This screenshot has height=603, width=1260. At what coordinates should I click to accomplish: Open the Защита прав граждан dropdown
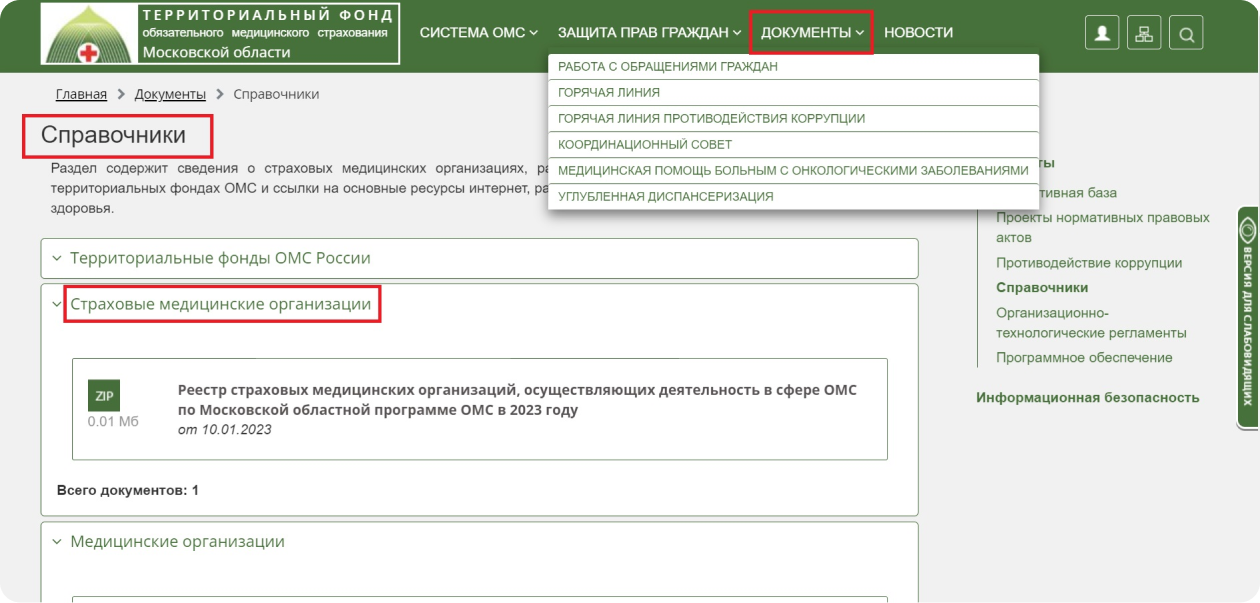pyautogui.click(x=649, y=33)
